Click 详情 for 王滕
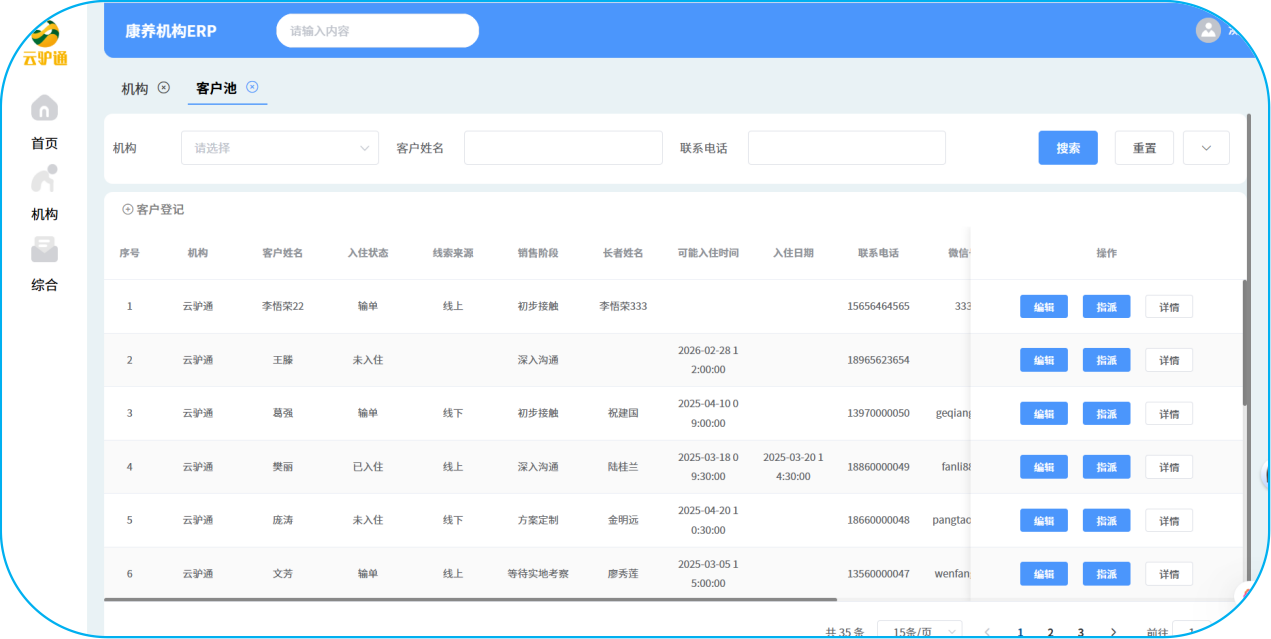The height and width of the screenshot is (639, 1271). [1169, 360]
